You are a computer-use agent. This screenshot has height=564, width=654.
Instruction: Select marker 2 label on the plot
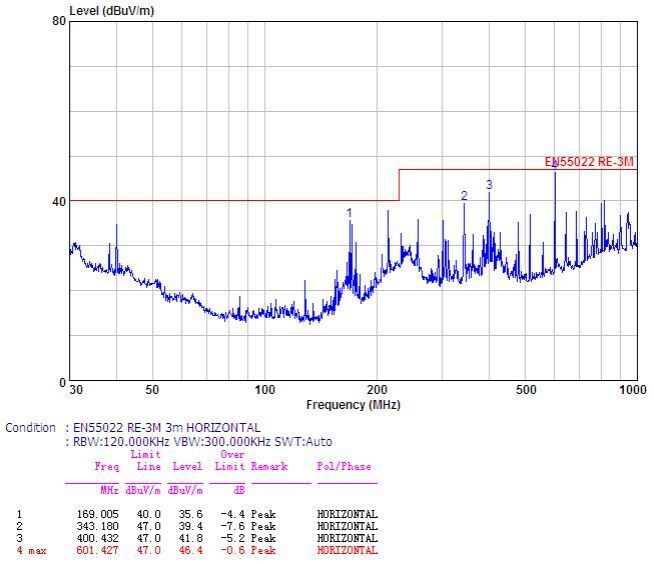tap(464, 196)
